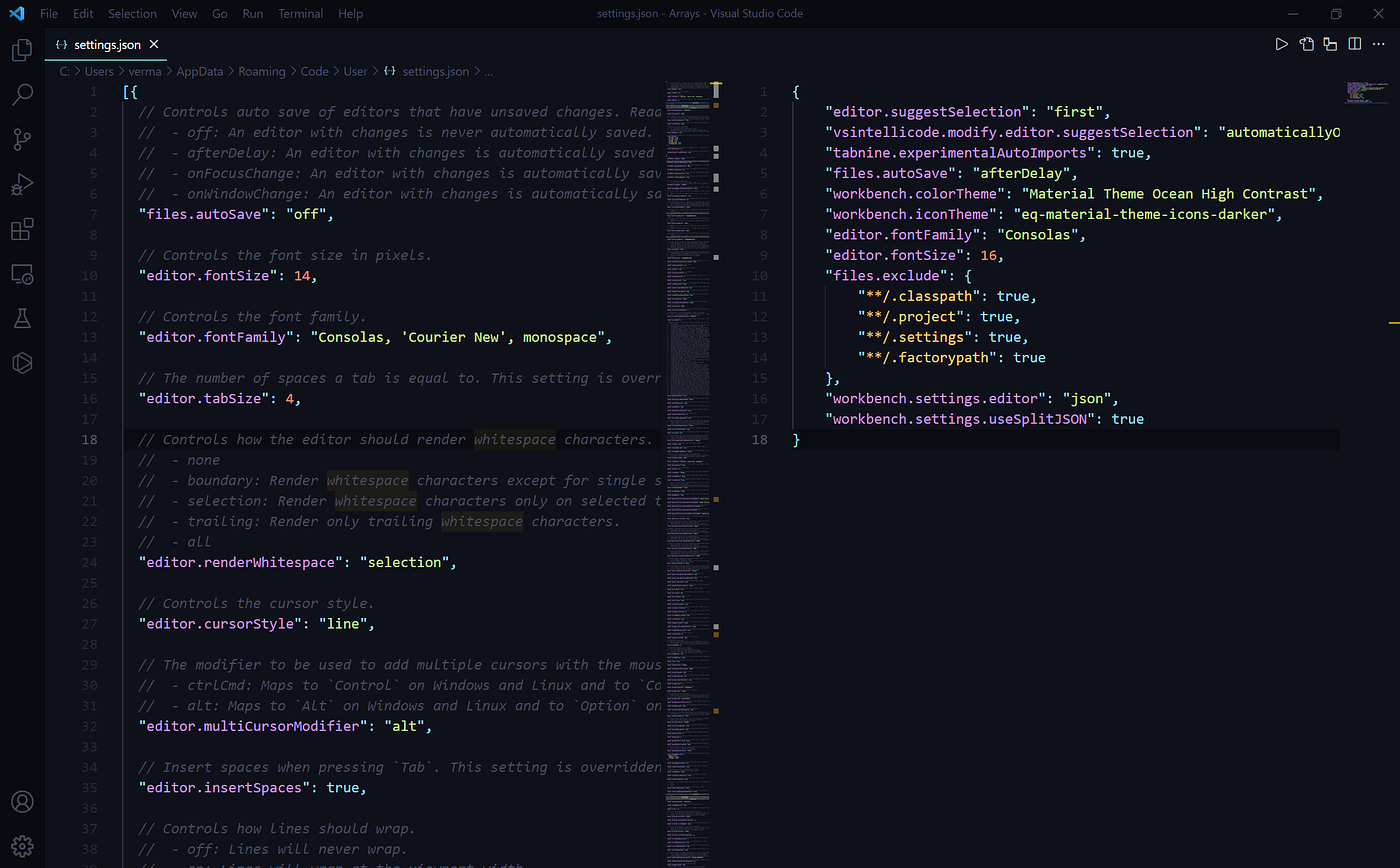This screenshot has width=1400, height=868.
Task: Click the "editor.insertSpaces": true entry
Action: tap(252, 787)
